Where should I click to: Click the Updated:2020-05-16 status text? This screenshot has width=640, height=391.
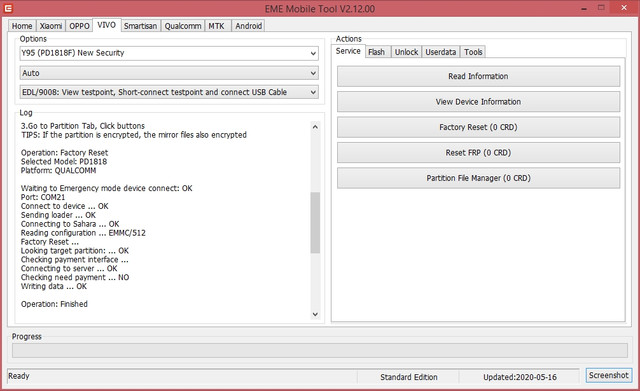520,377
